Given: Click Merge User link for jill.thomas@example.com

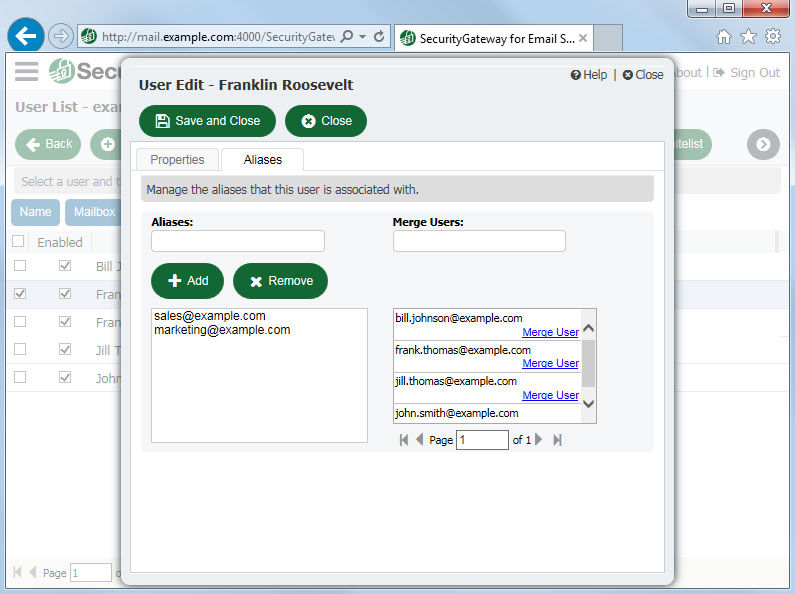Looking at the screenshot, I should (551, 395).
